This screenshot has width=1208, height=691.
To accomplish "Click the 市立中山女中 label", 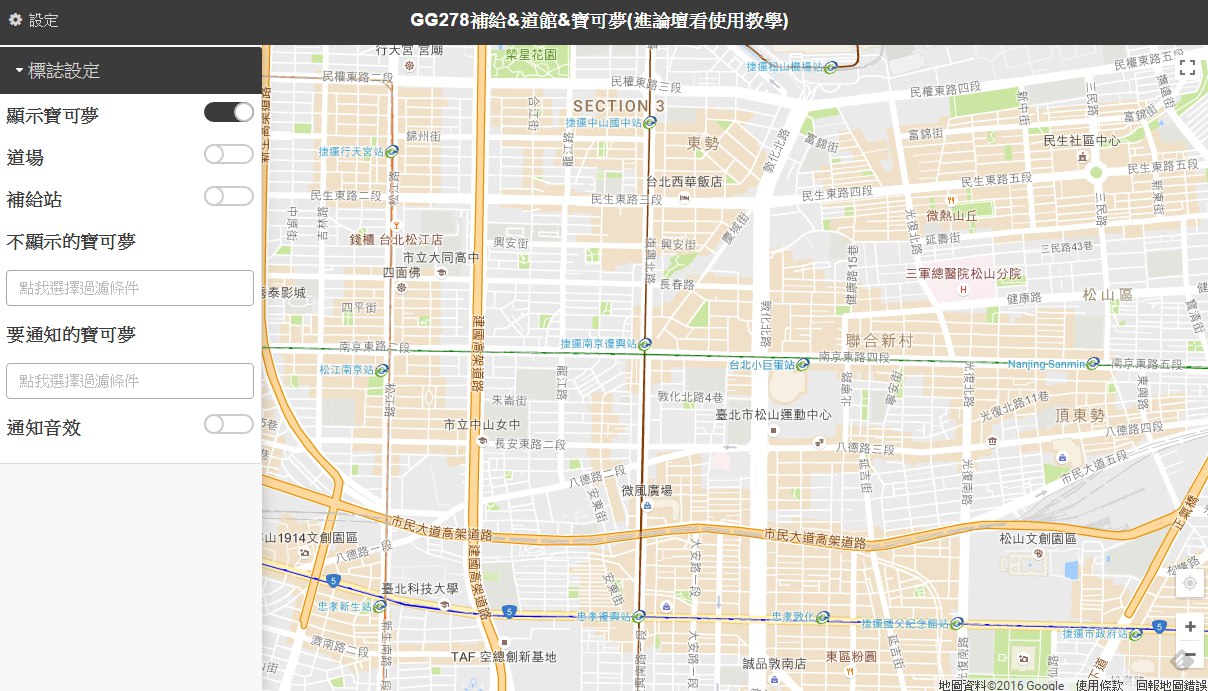I will point(482,424).
